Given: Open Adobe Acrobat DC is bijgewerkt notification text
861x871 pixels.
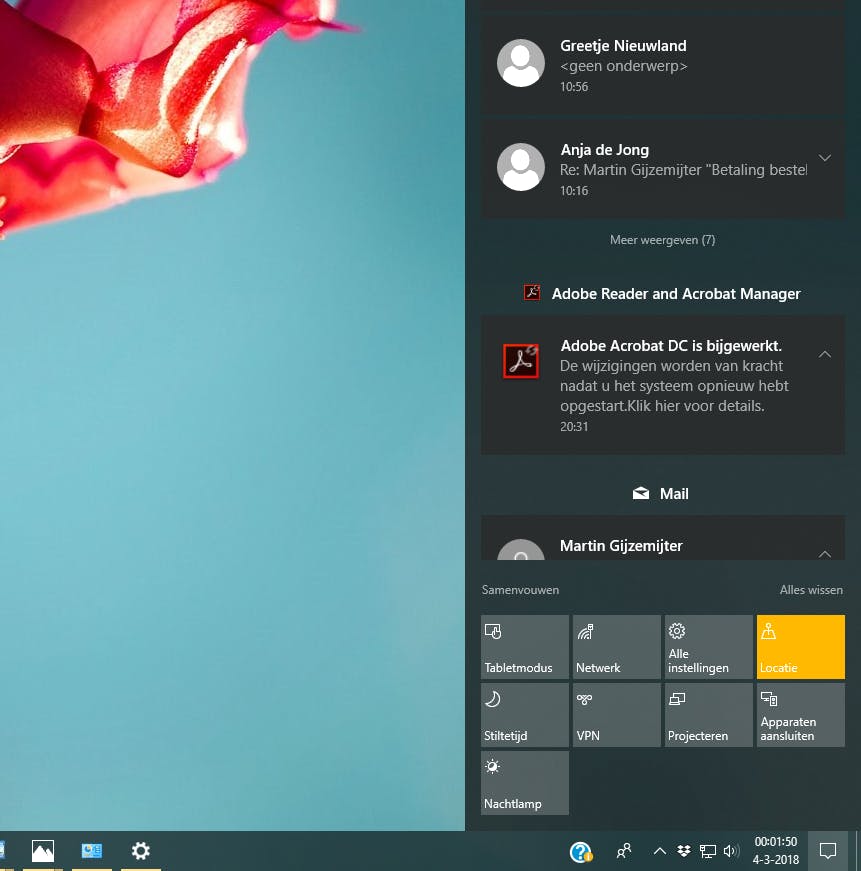Looking at the screenshot, I should click(x=671, y=346).
